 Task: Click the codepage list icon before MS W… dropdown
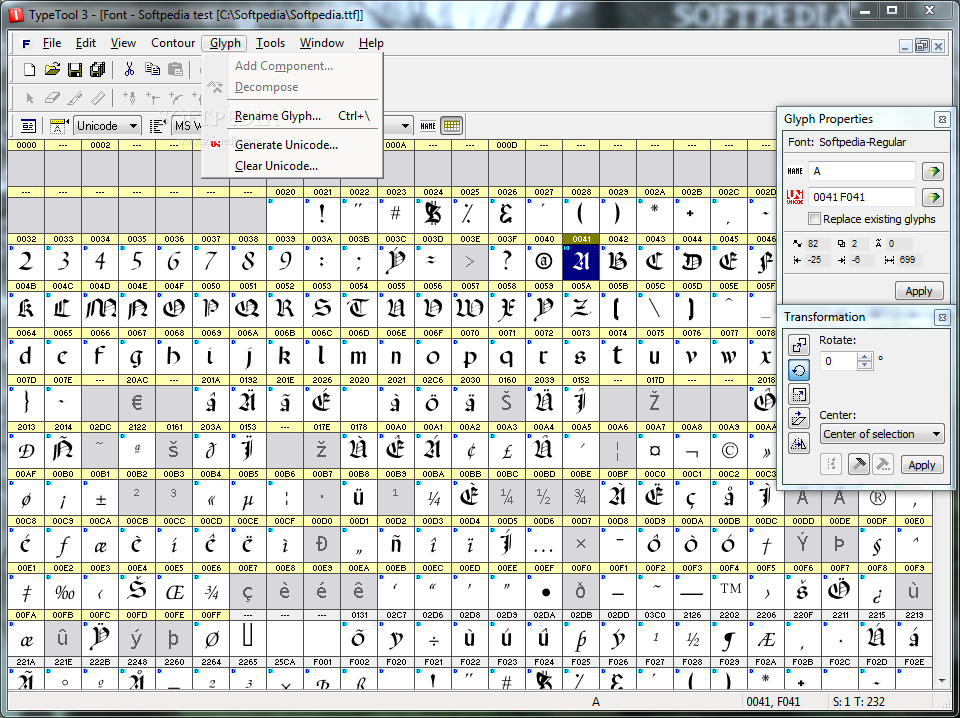point(157,126)
